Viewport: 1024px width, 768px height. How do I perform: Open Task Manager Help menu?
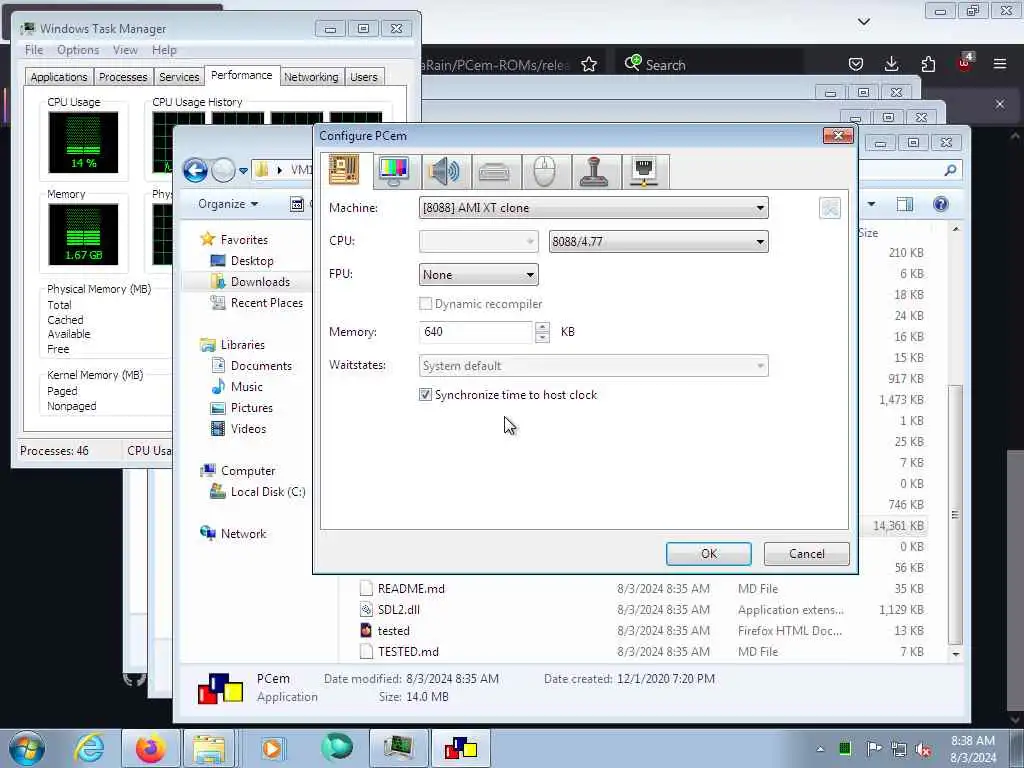(164, 50)
